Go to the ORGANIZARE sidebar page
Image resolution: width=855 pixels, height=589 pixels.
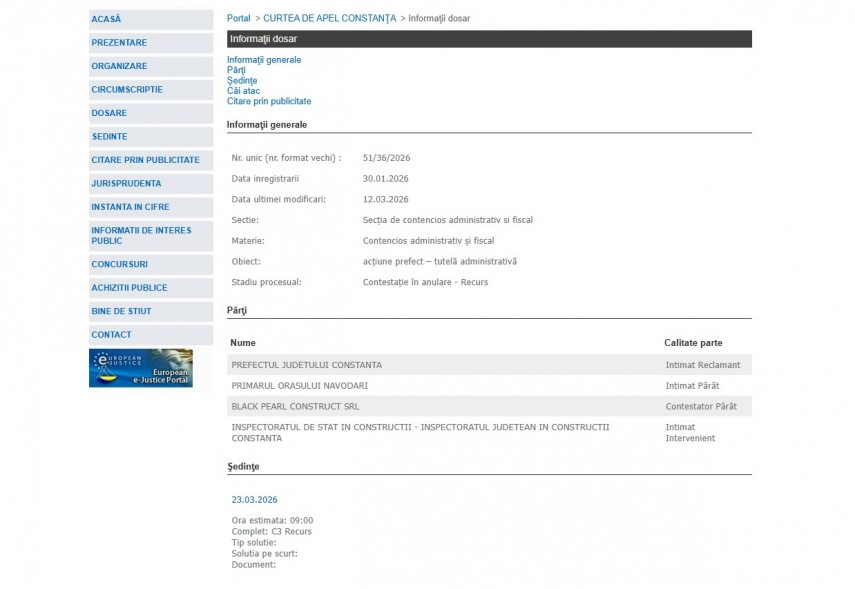coord(119,66)
